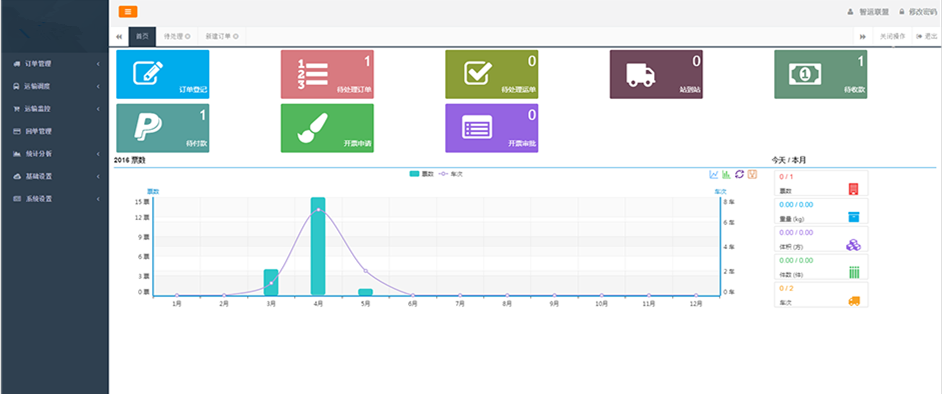Toggle the 车次 series in chart legend
The image size is (942, 394).
click(x=451, y=174)
